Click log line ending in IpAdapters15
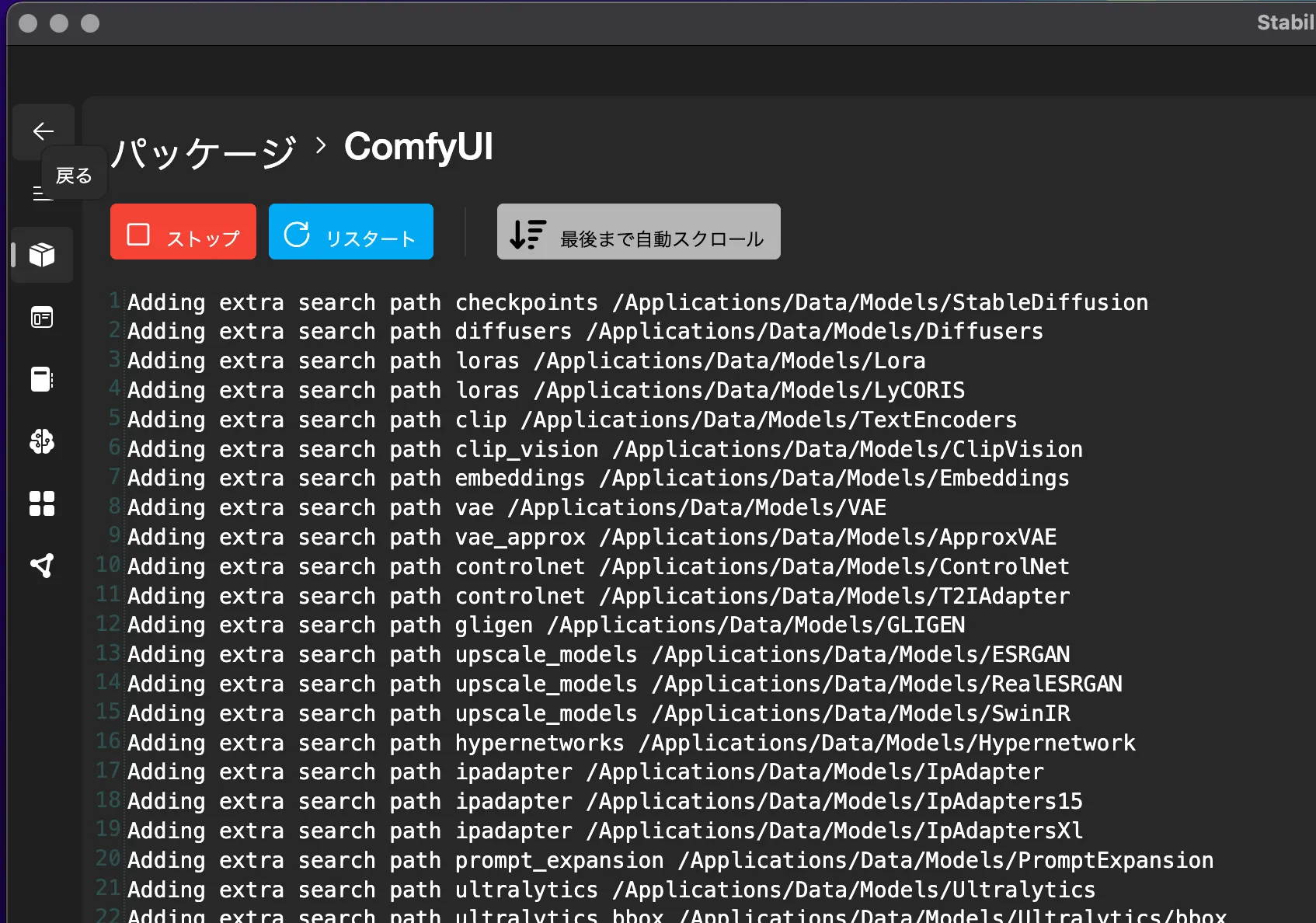The height and width of the screenshot is (923, 1316). click(605, 802)
